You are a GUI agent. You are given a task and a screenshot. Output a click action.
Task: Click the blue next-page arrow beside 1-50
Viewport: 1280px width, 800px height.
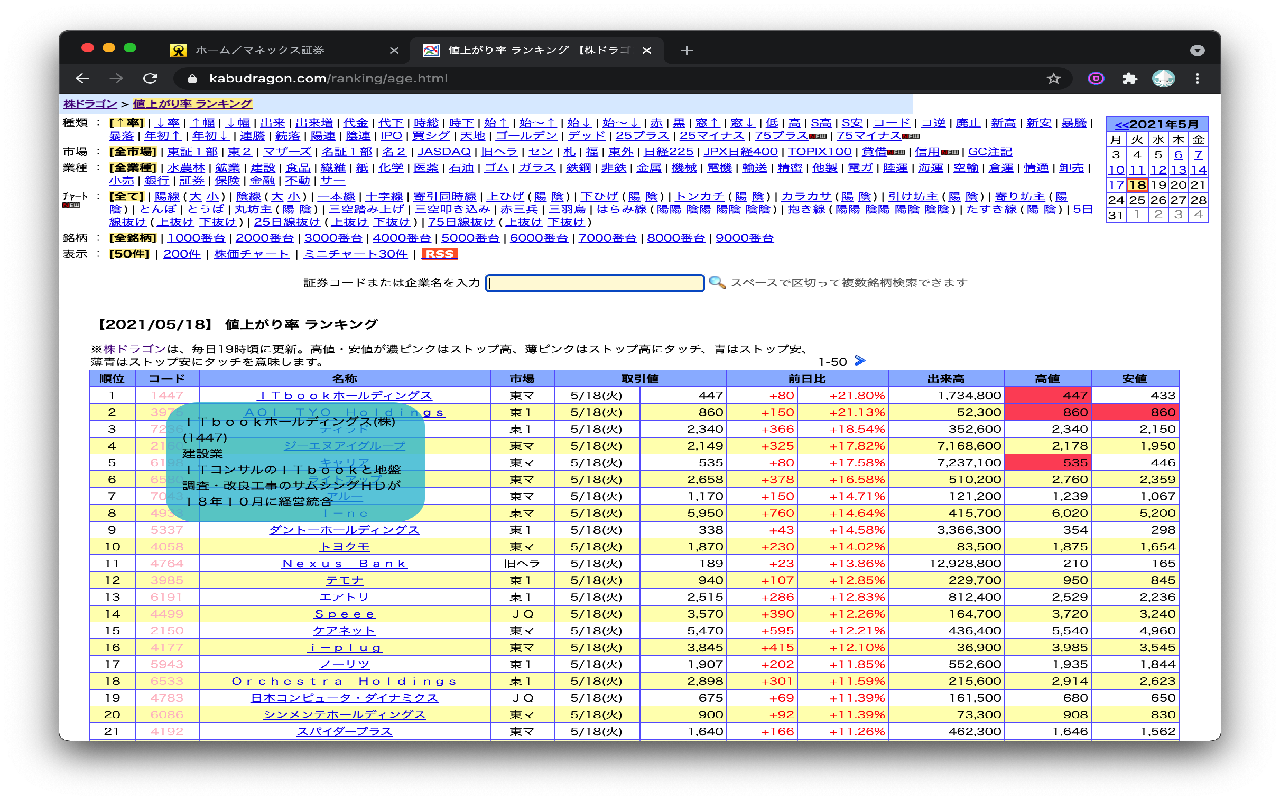[x=859, y=361]
